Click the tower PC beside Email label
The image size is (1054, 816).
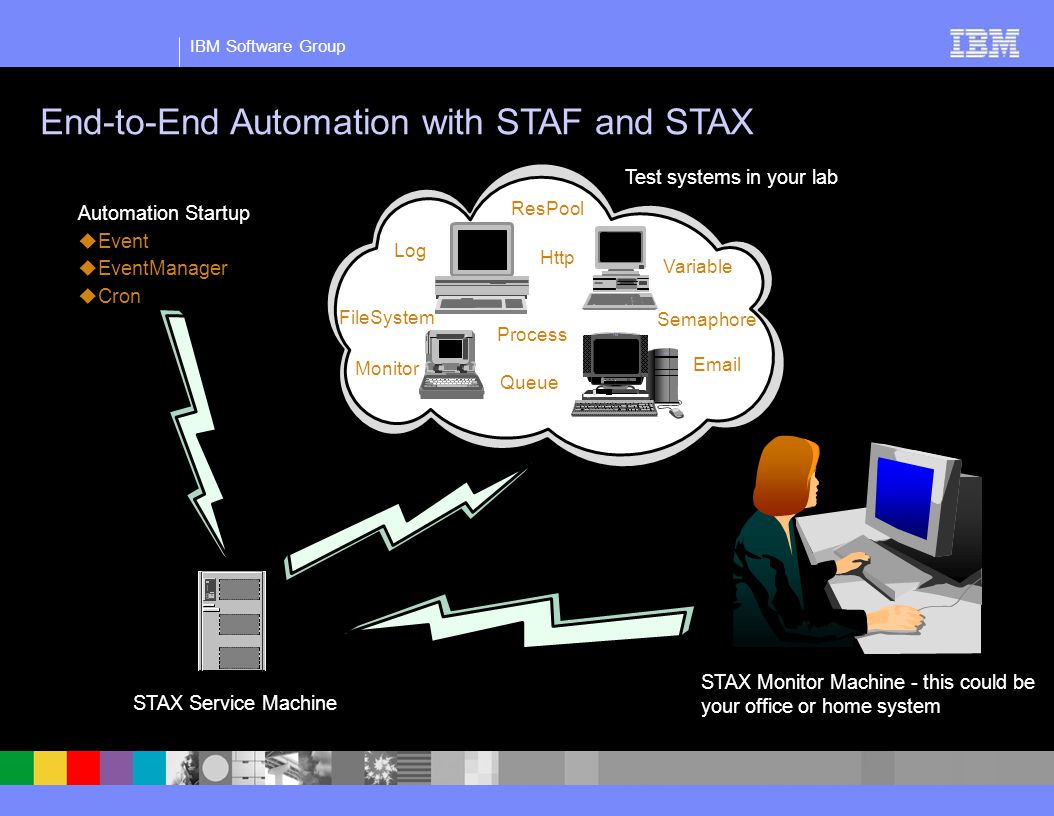pos(628,375)
